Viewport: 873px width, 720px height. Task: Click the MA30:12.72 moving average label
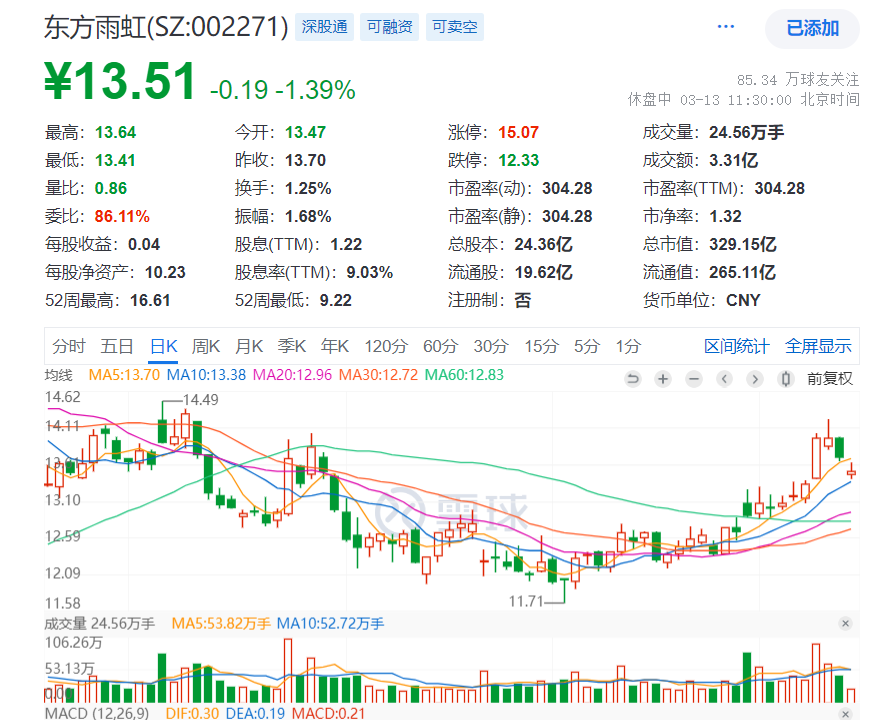click(378, 375)
